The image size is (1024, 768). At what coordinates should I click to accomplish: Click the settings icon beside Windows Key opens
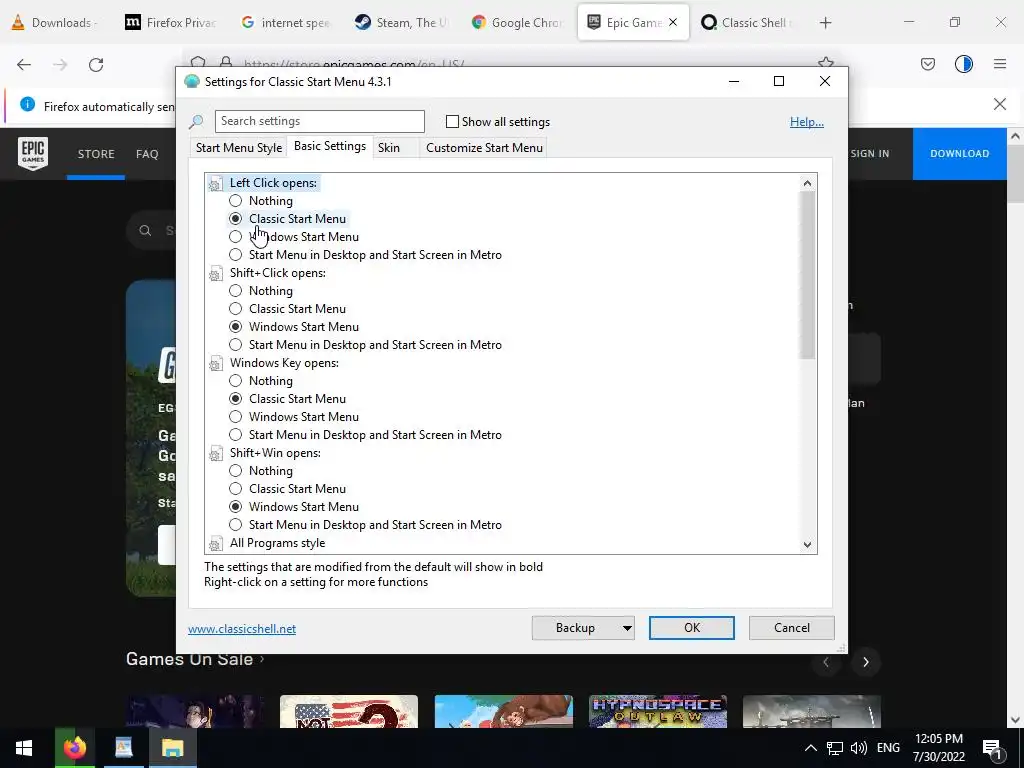click(x=216, y=364)
